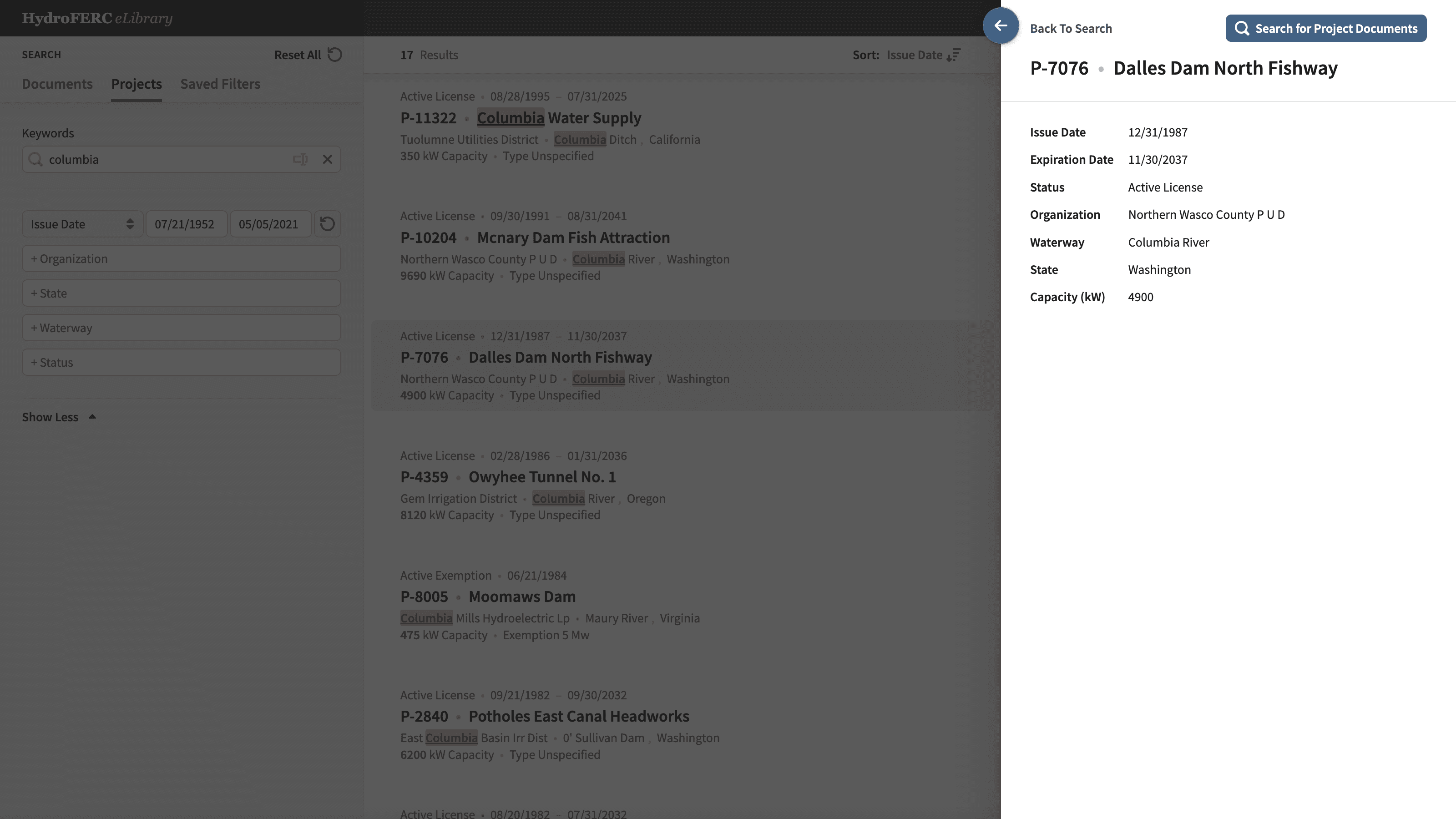Viewport: 1456px width, 819px height.
Task: Click Back To Search link
Action: (1071, 28)
